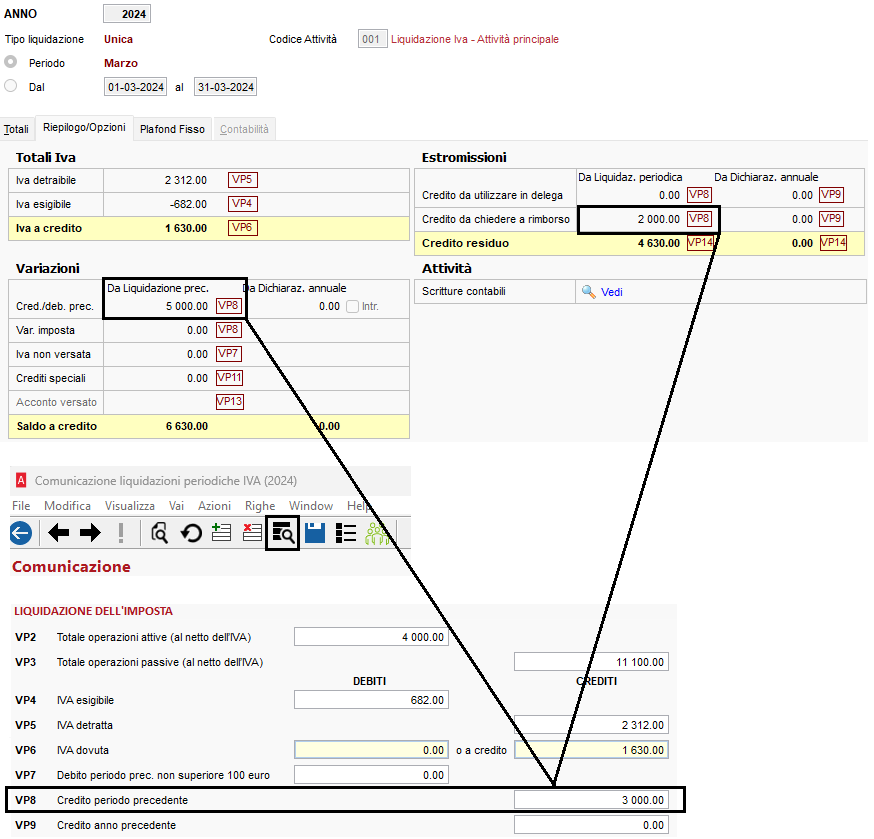The width and height of the screenshot is (874, 839).
Task: Tick the Intr. checkbox
Action: pyautogui.click(x=352, y=306)
